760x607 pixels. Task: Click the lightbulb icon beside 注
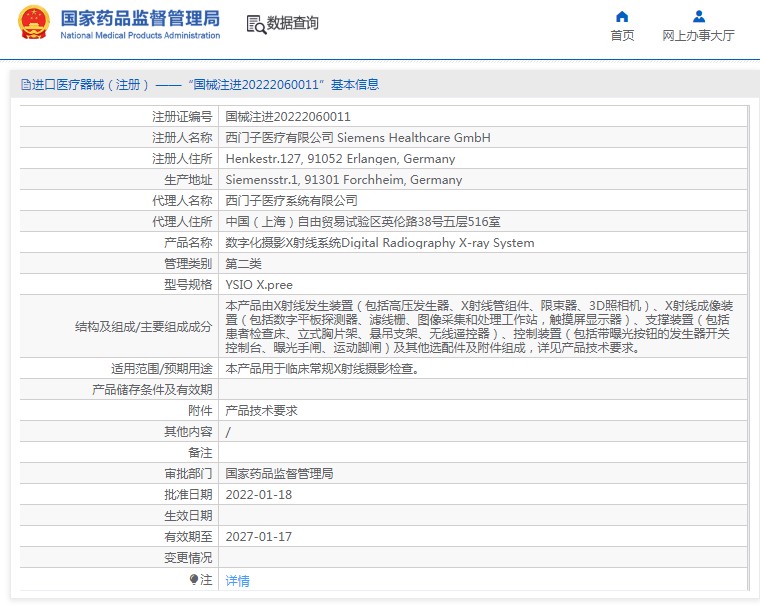tap(194, 579)
